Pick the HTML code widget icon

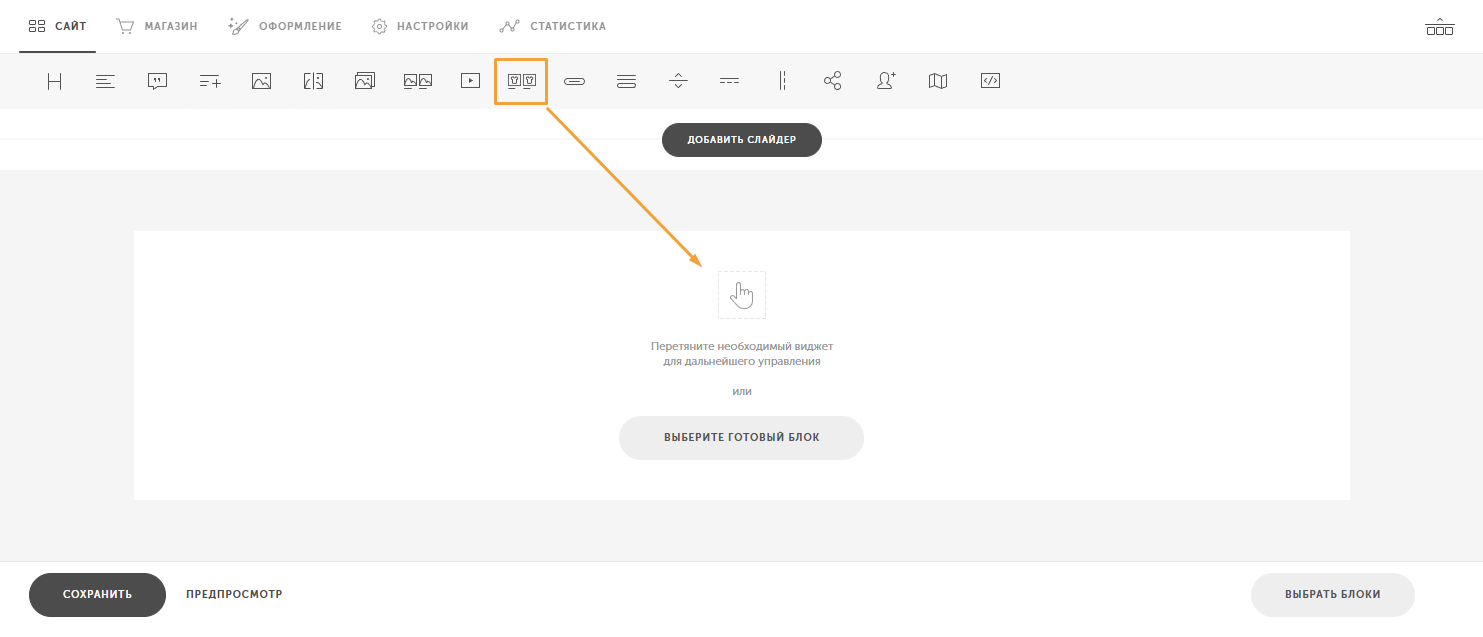(x=990, y=82)
